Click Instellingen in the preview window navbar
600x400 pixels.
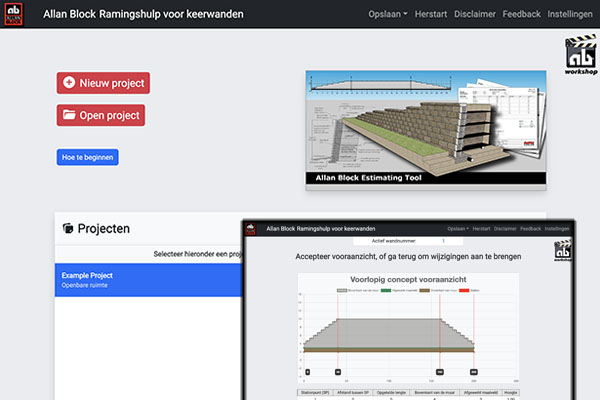(x=557, y=229)
